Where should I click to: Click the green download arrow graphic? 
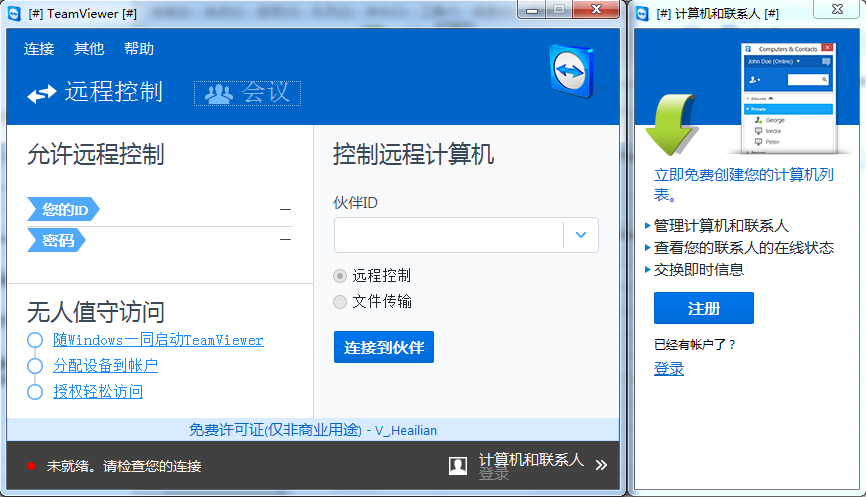(x=670, y=124)
